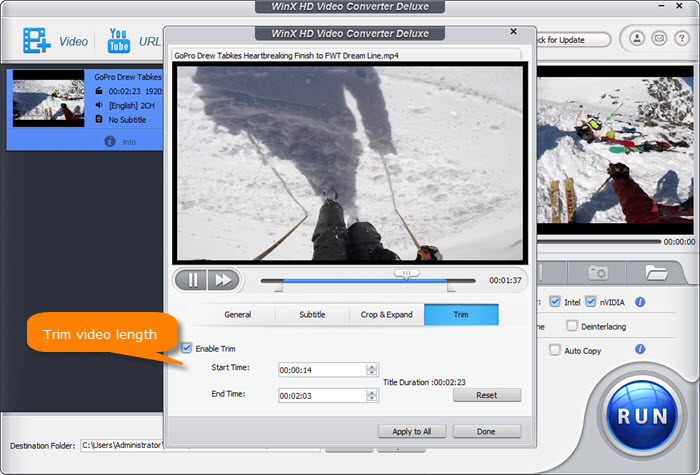The height and width of the screenshot is (475, 700).
Task: Click the info icon next to nVIDIA
Action: tap(640, 302)
